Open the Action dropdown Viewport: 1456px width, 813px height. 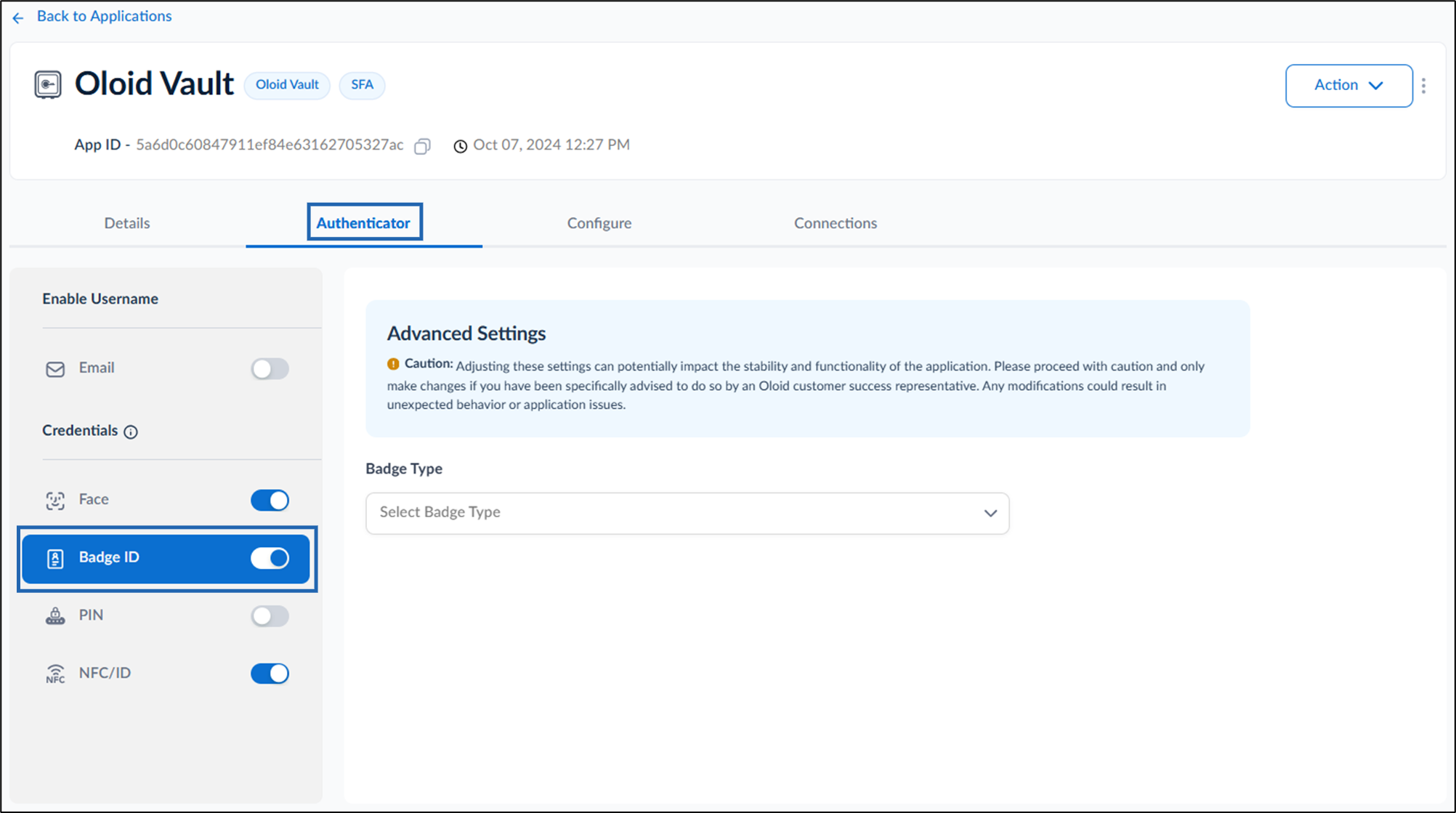point(1348,86)
